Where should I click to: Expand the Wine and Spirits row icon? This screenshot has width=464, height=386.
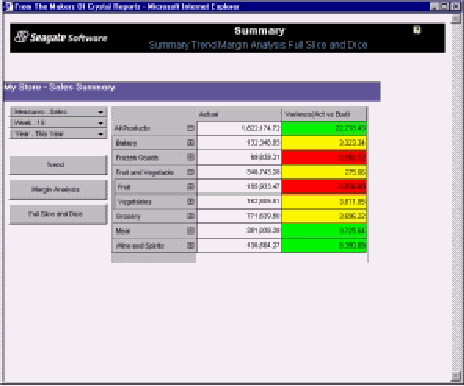[191, 245]
